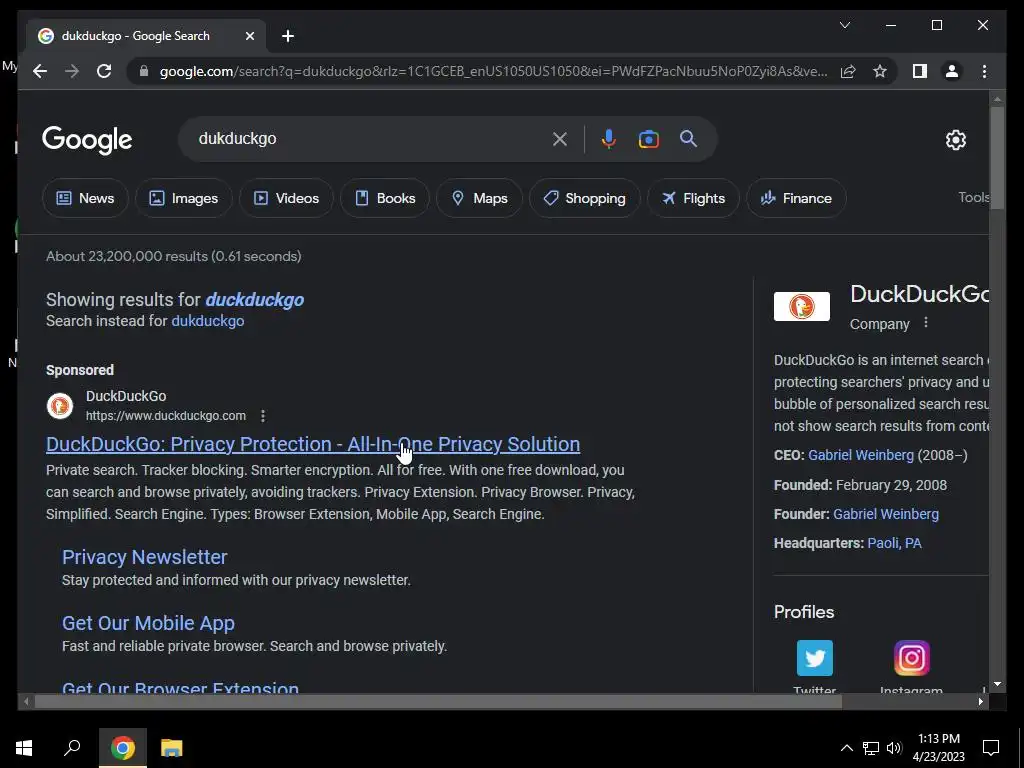Open the Windows Start menu
This screenshot has width=1024, height=768.
(x=24, y=748)
